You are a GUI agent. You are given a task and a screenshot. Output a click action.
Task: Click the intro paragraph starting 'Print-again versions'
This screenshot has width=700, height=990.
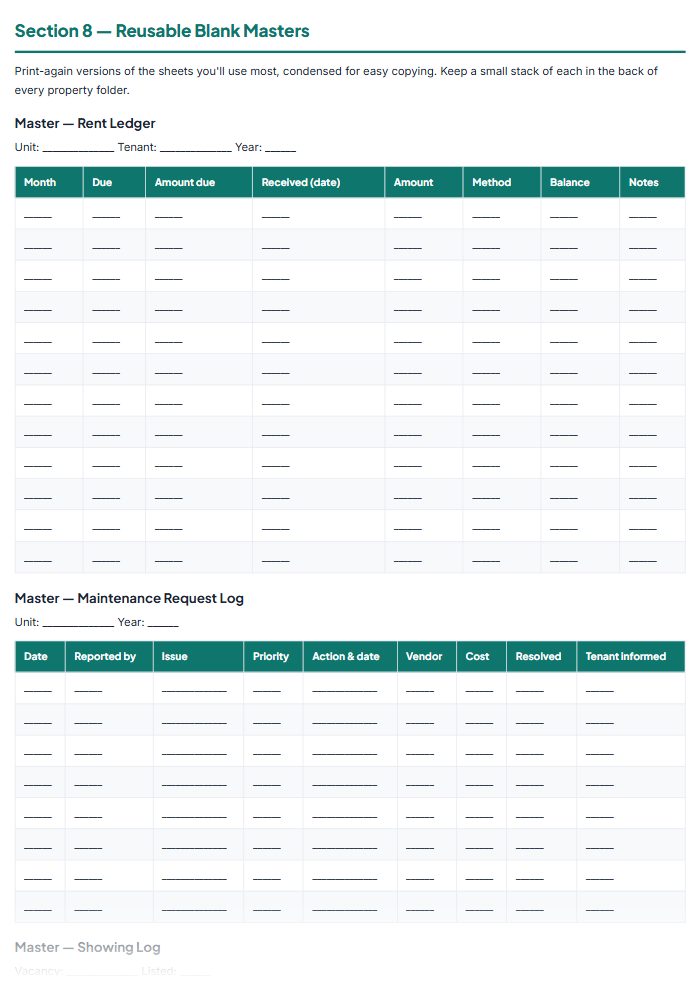pos(336,80)
